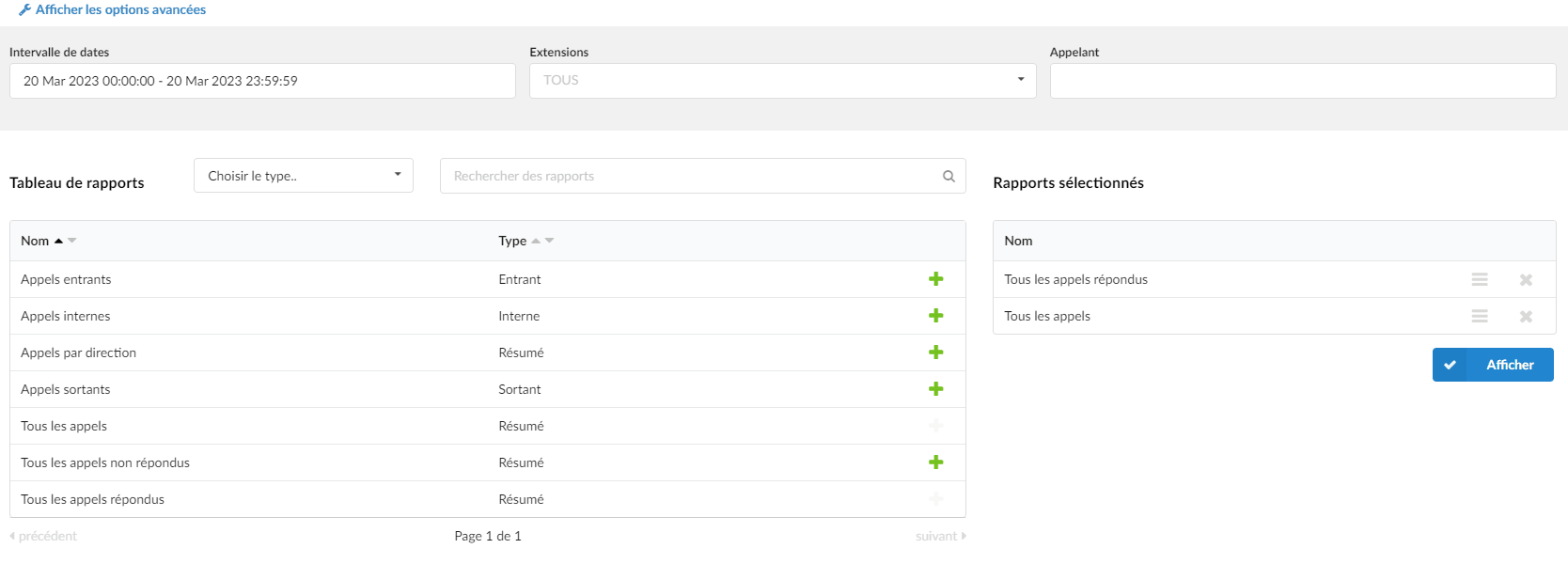Click the search magnifier icon

coord(949,176)
